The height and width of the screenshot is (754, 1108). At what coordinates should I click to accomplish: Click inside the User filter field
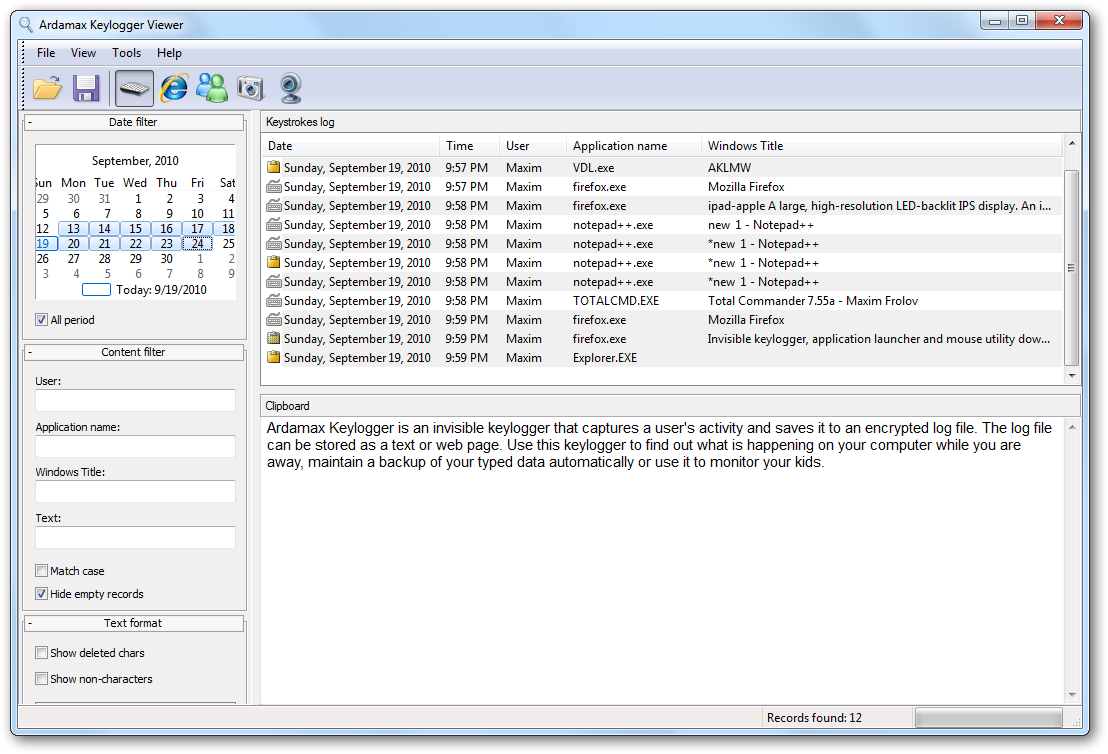(135, 401)
